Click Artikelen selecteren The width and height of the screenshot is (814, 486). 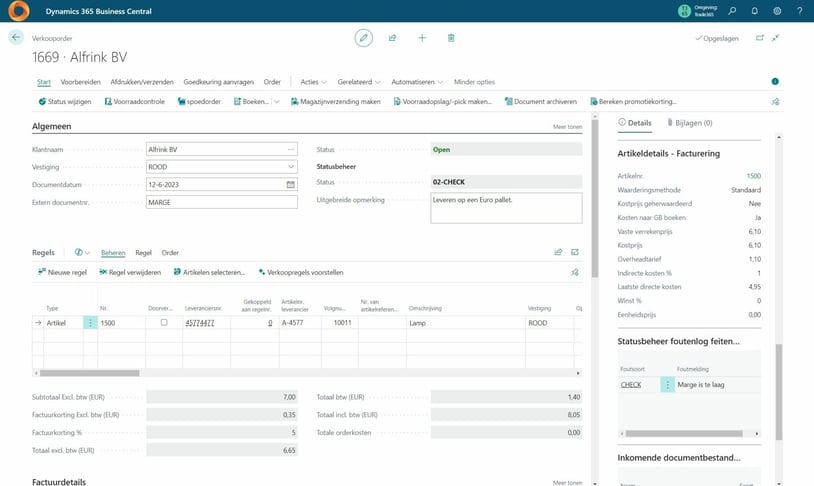point(209,272)
